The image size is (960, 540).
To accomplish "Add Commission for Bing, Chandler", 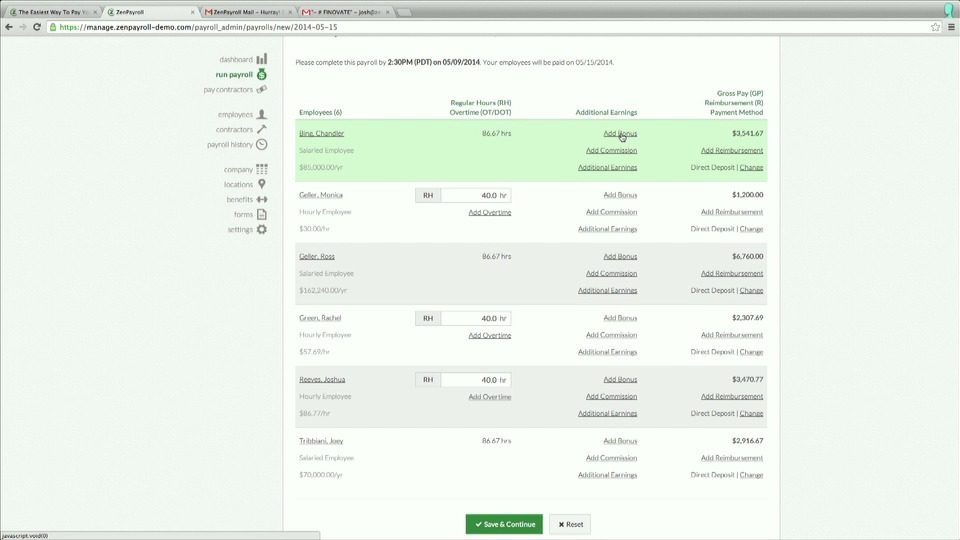I will point(611,150).
